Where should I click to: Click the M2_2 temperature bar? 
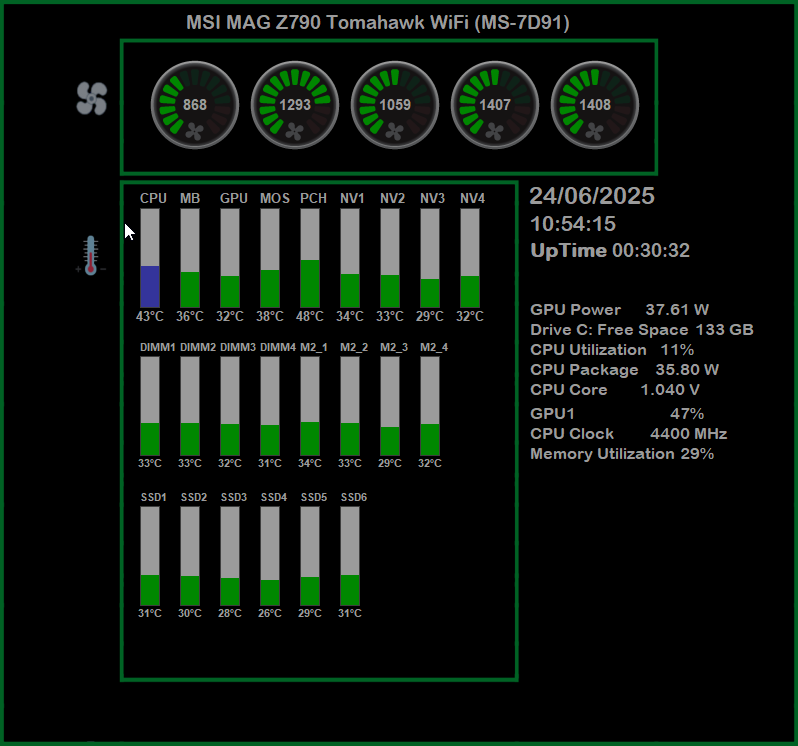coord(350,406)
